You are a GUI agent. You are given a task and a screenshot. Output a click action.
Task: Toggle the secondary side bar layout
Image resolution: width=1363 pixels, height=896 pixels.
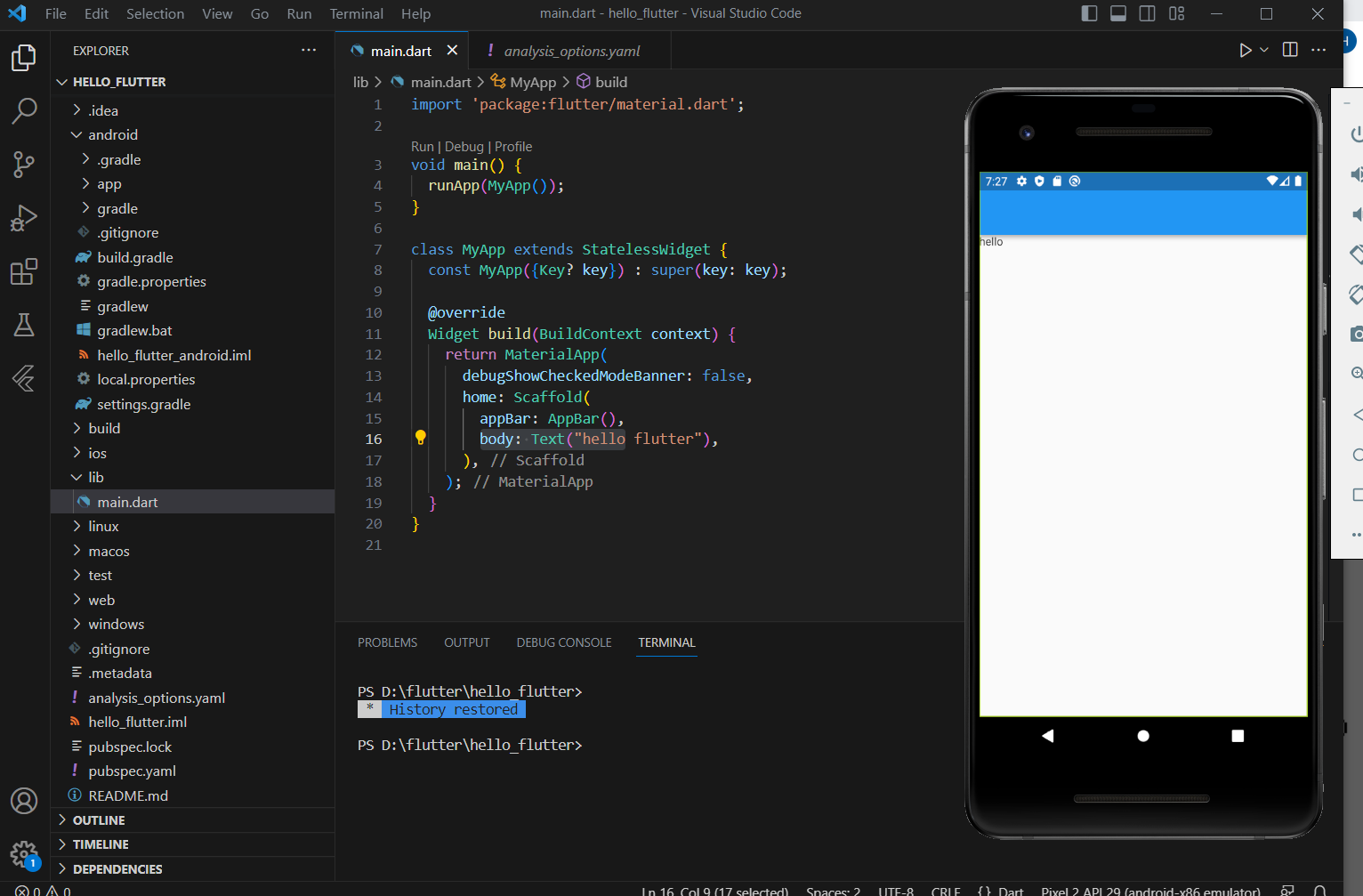coord(1148,13)
